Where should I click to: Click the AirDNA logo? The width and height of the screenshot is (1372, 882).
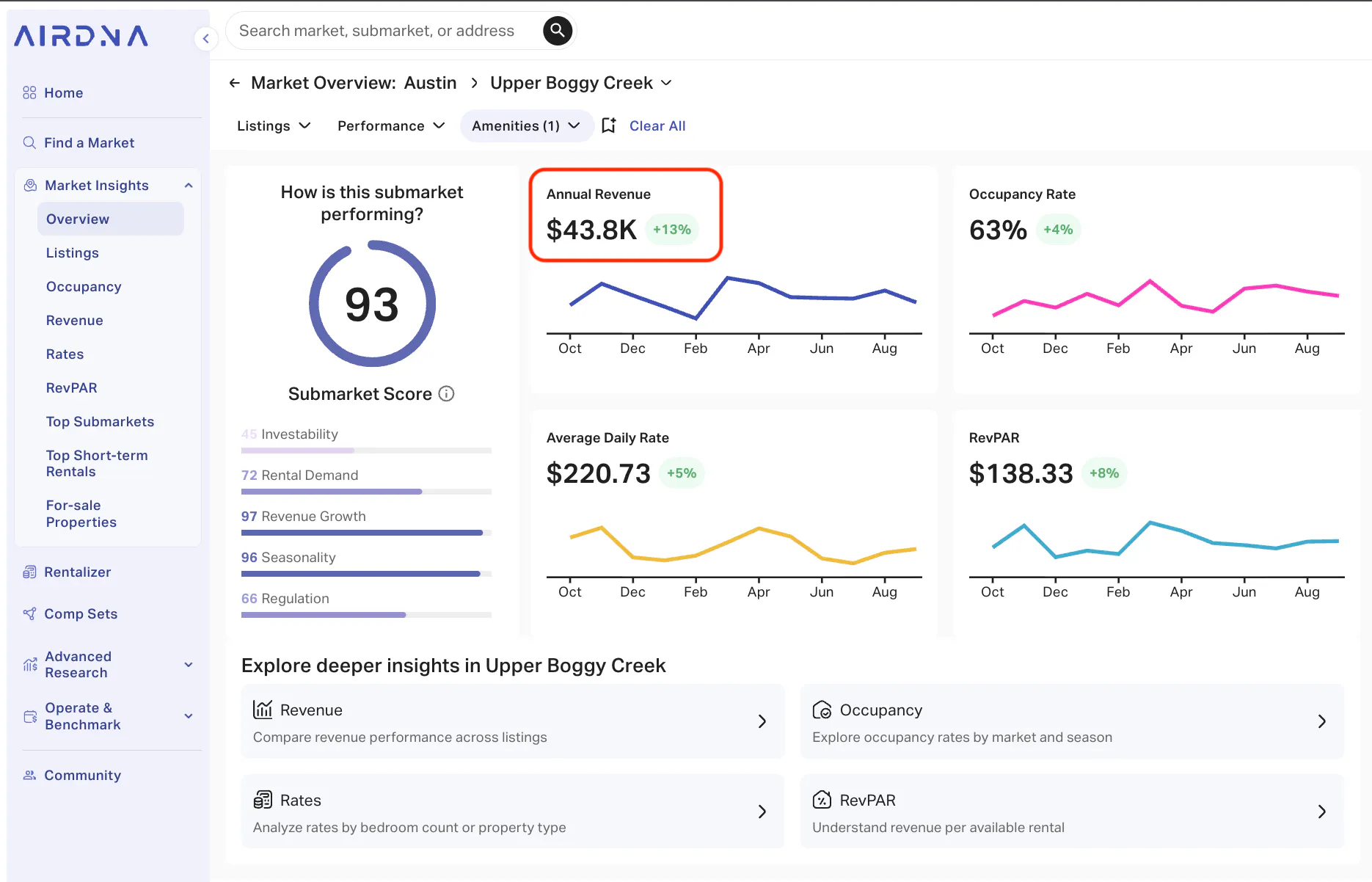pyautogui.click(x=81, y=35)
